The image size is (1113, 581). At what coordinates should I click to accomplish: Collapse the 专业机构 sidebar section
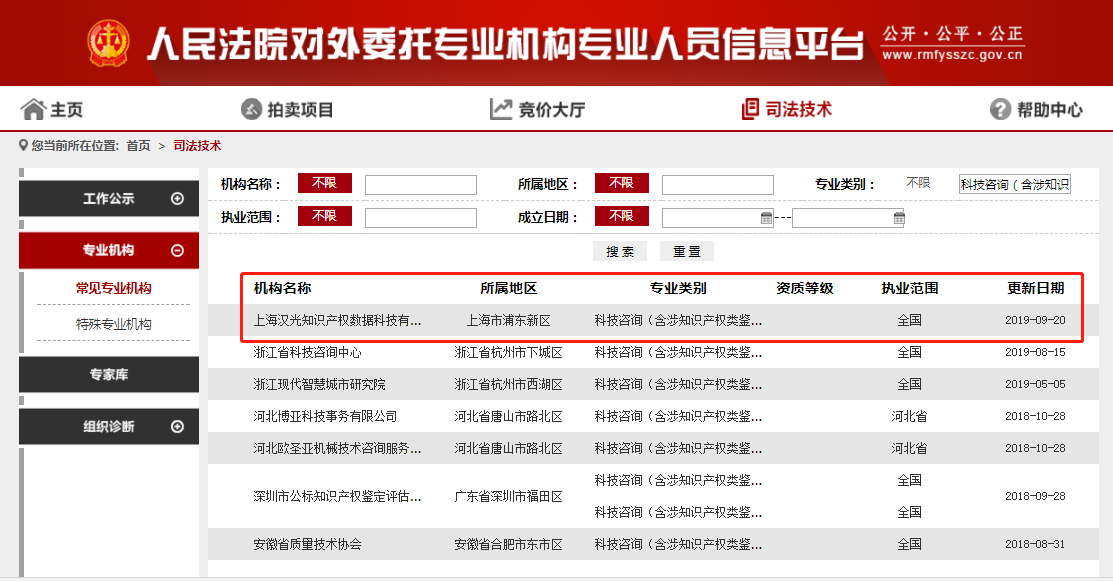click(177, 250)
